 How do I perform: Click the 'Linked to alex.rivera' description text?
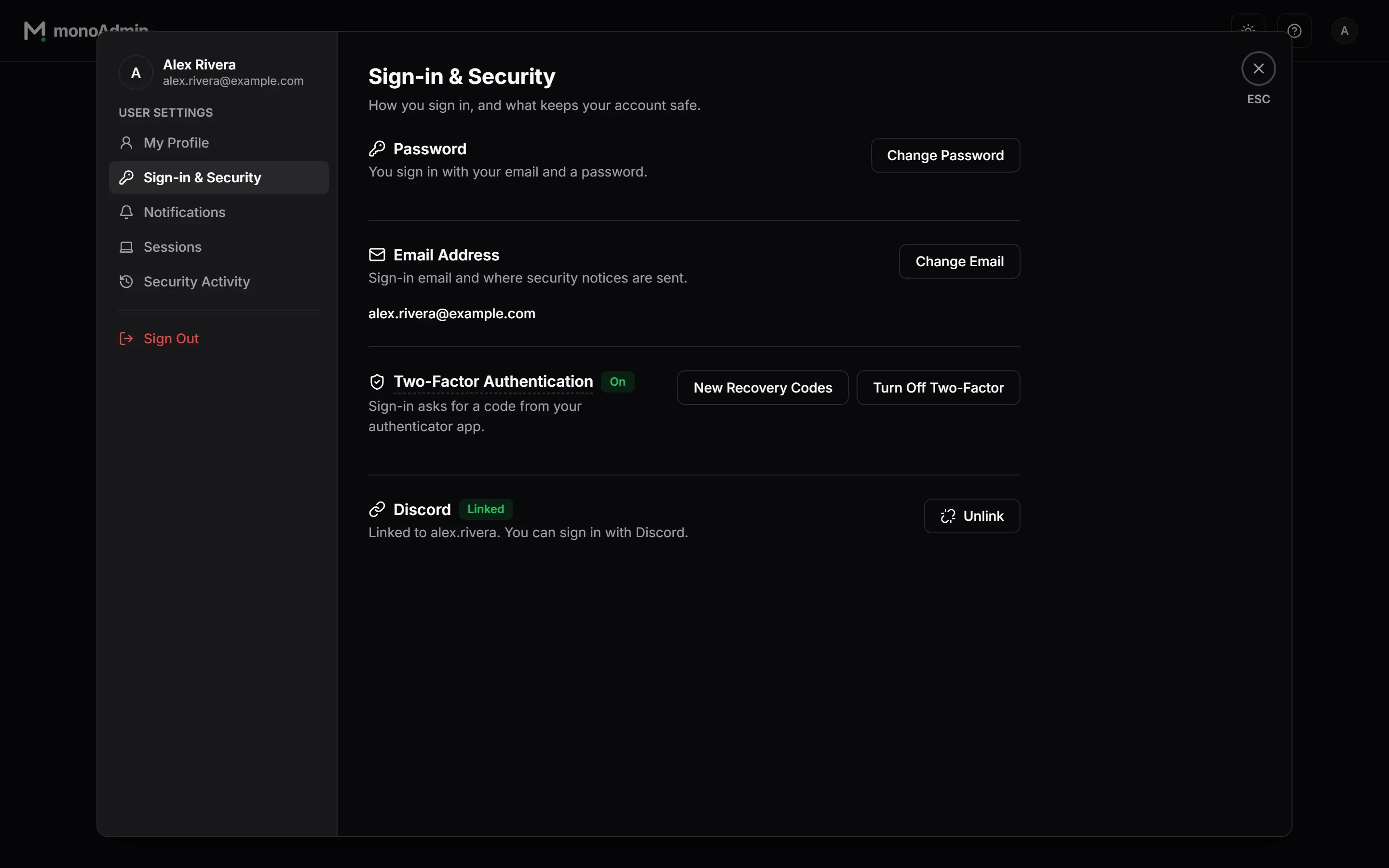(x=528, y=533)
